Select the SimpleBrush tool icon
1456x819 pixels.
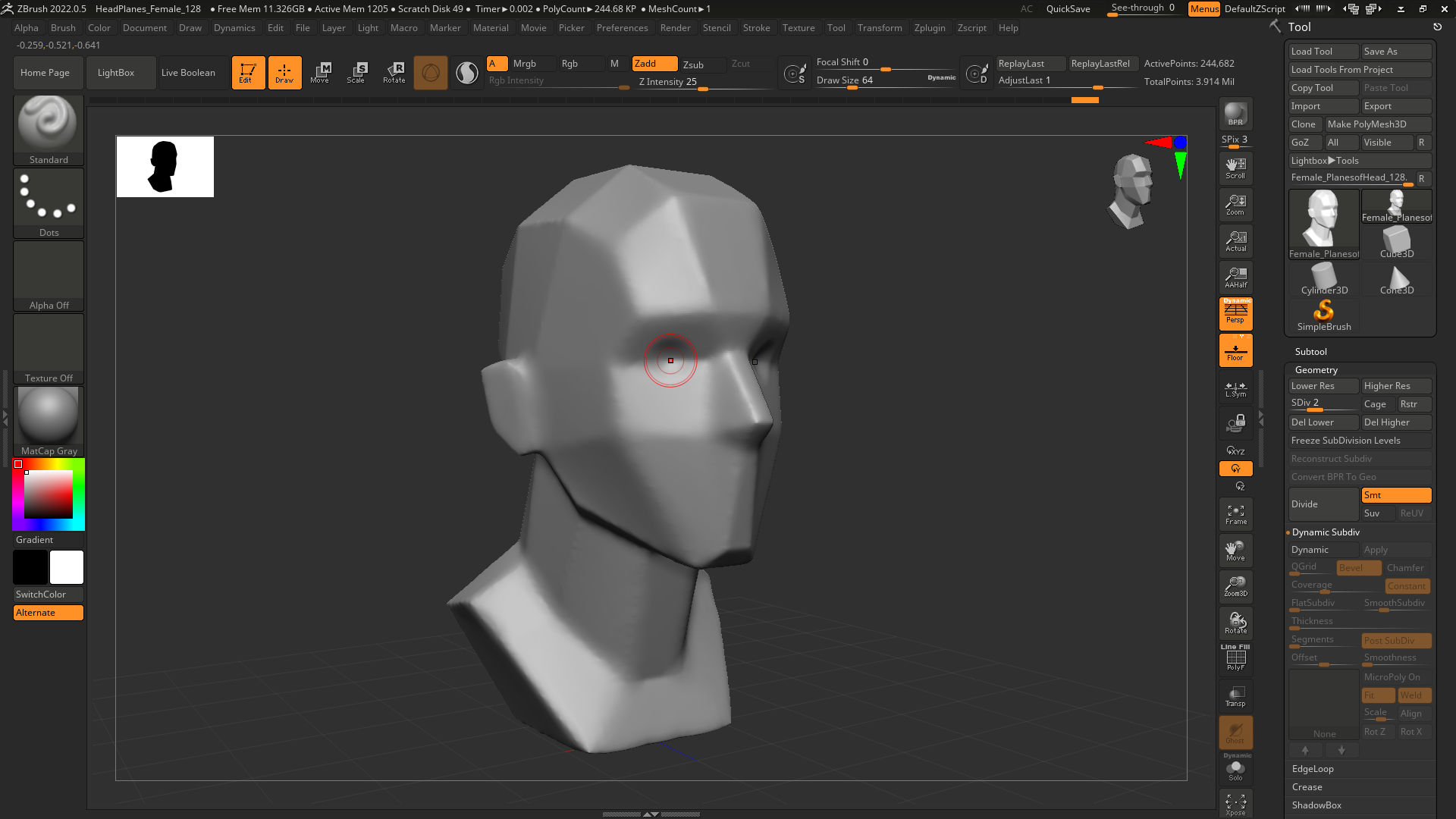(x=1323, y=316)
